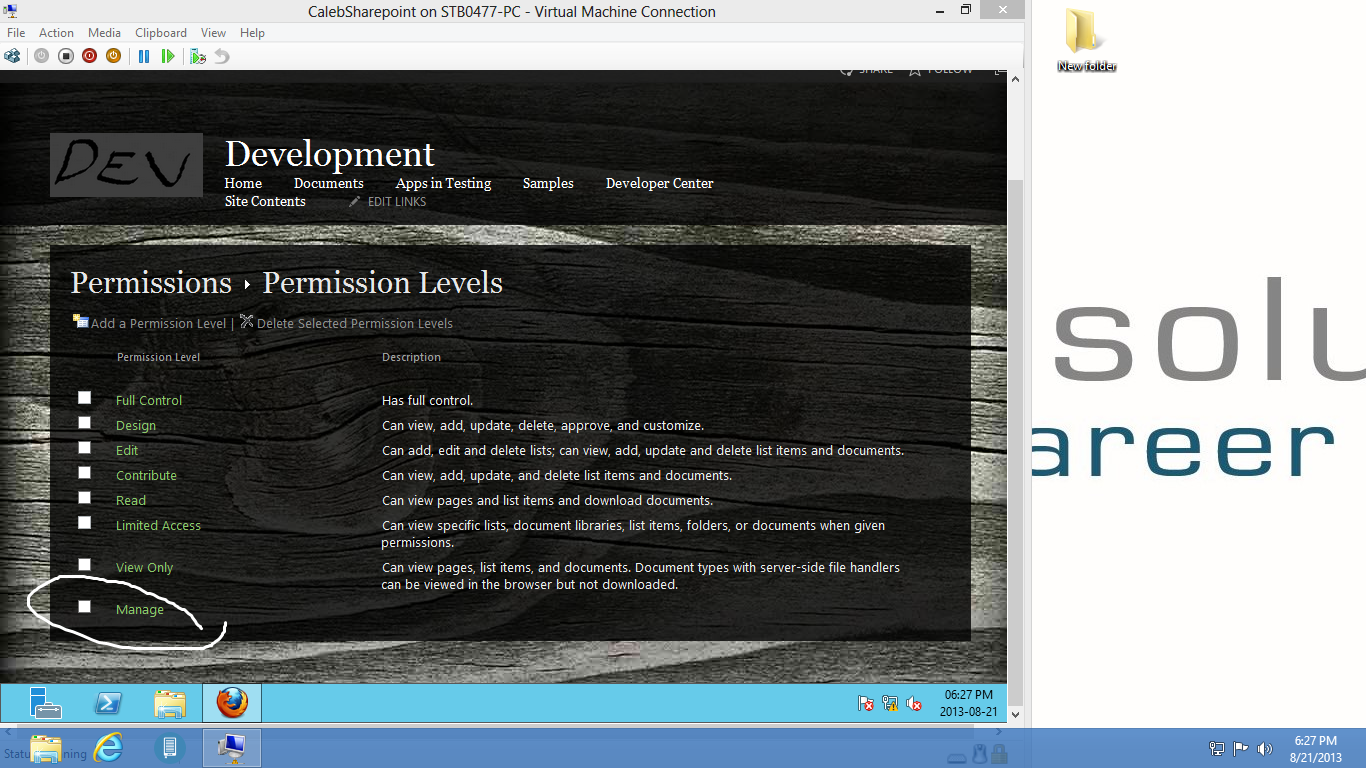This screenshot has width=1366, height=768.
Task: Open the File menu
Action: pyautogui.click(x=16, y=33)
